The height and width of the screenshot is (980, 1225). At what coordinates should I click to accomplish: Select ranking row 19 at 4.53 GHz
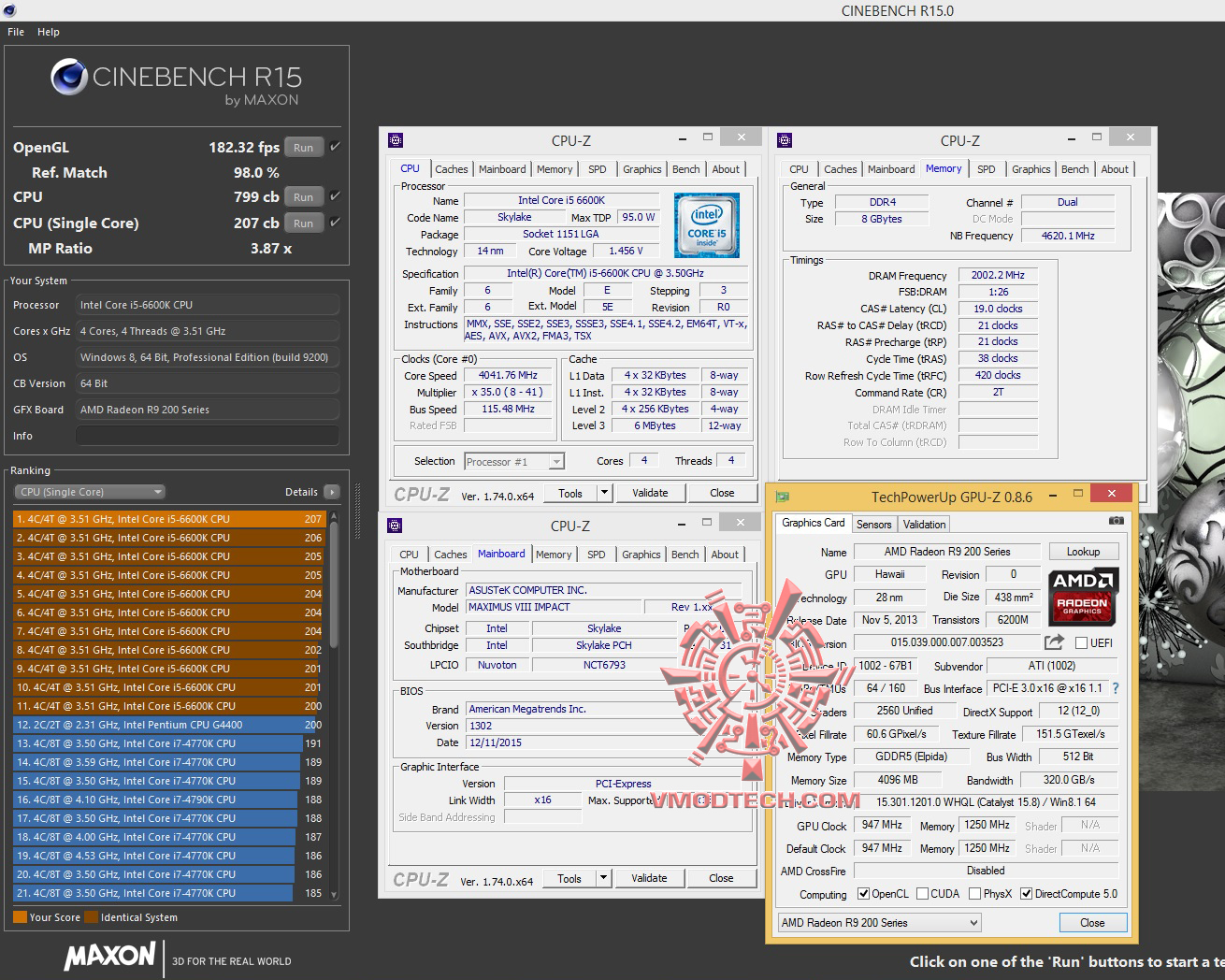[168, 856]
